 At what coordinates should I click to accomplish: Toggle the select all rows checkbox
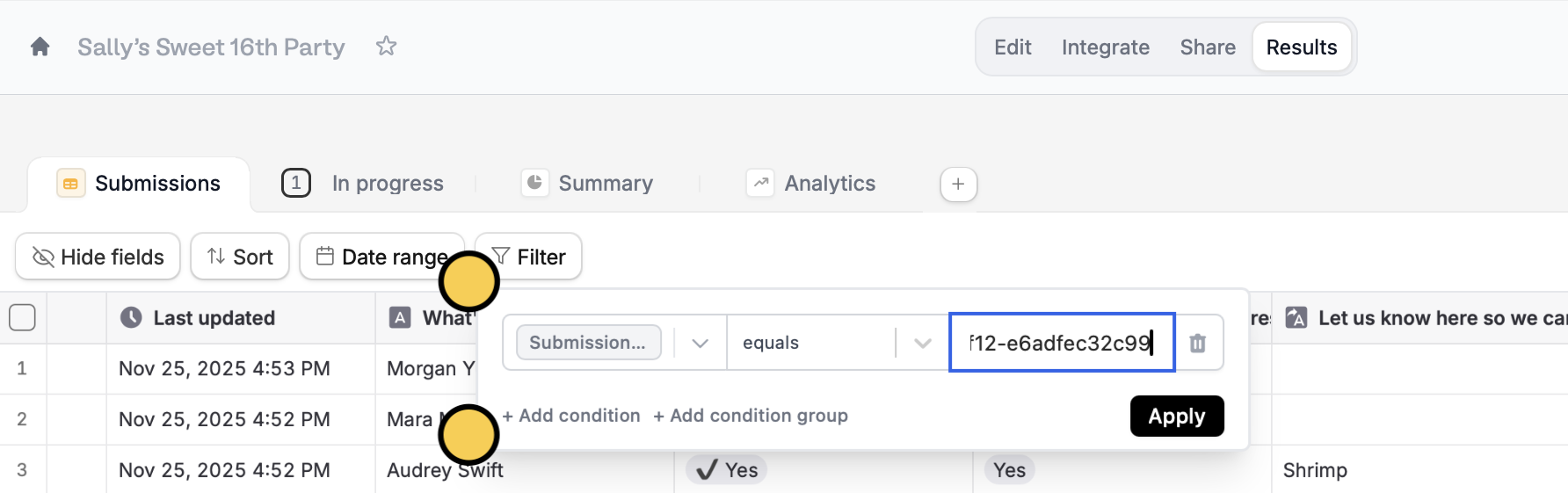pos(22,317)
